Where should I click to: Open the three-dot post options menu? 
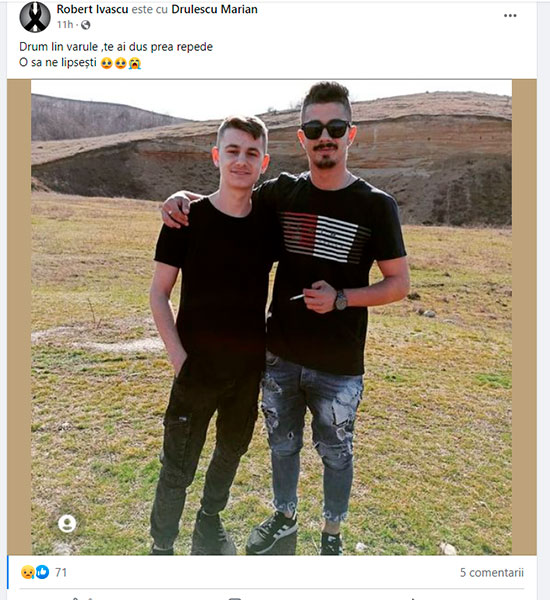pyautogui.click(x=510, y=16)
